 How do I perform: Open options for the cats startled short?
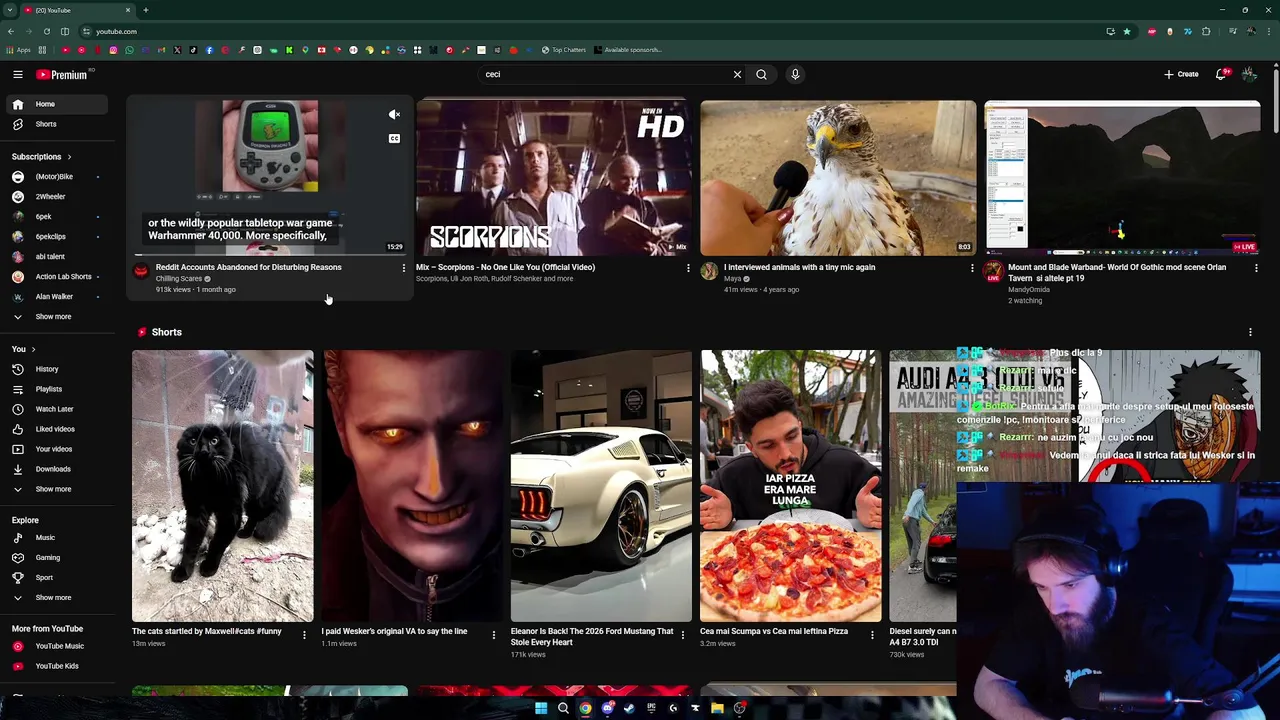pos(304,635)
